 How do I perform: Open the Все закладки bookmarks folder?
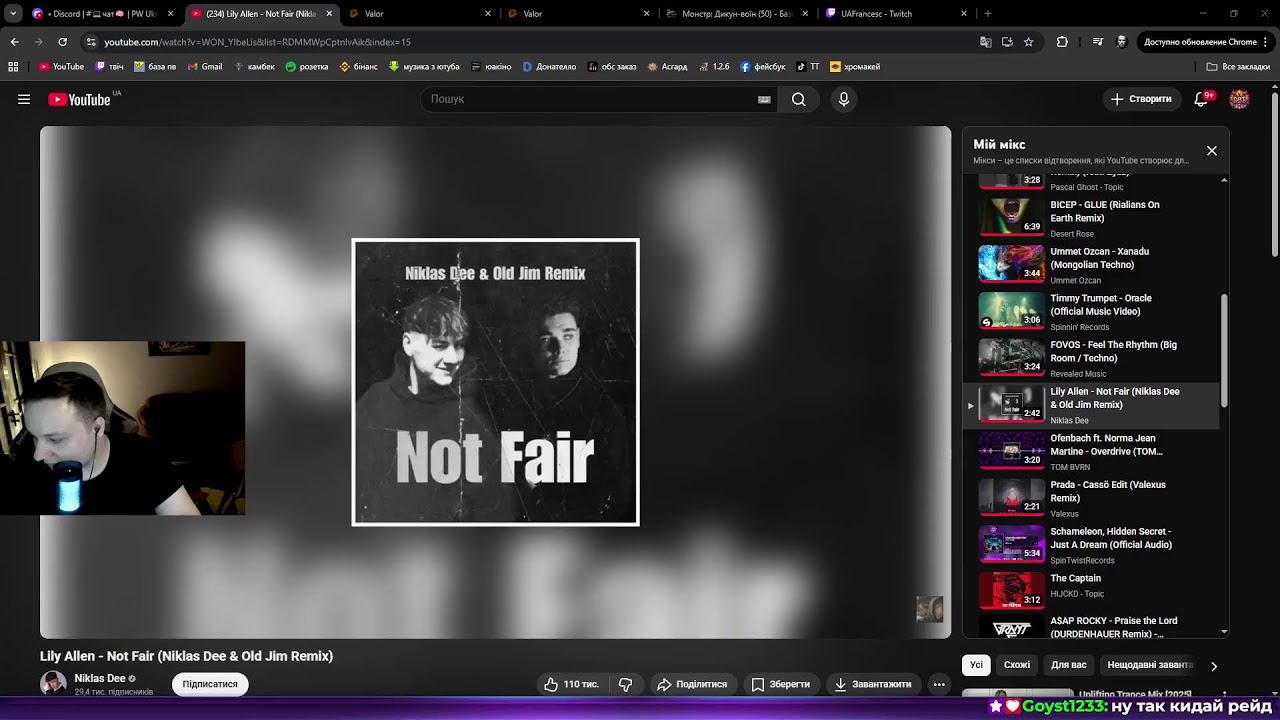(x=1238, y=67)
